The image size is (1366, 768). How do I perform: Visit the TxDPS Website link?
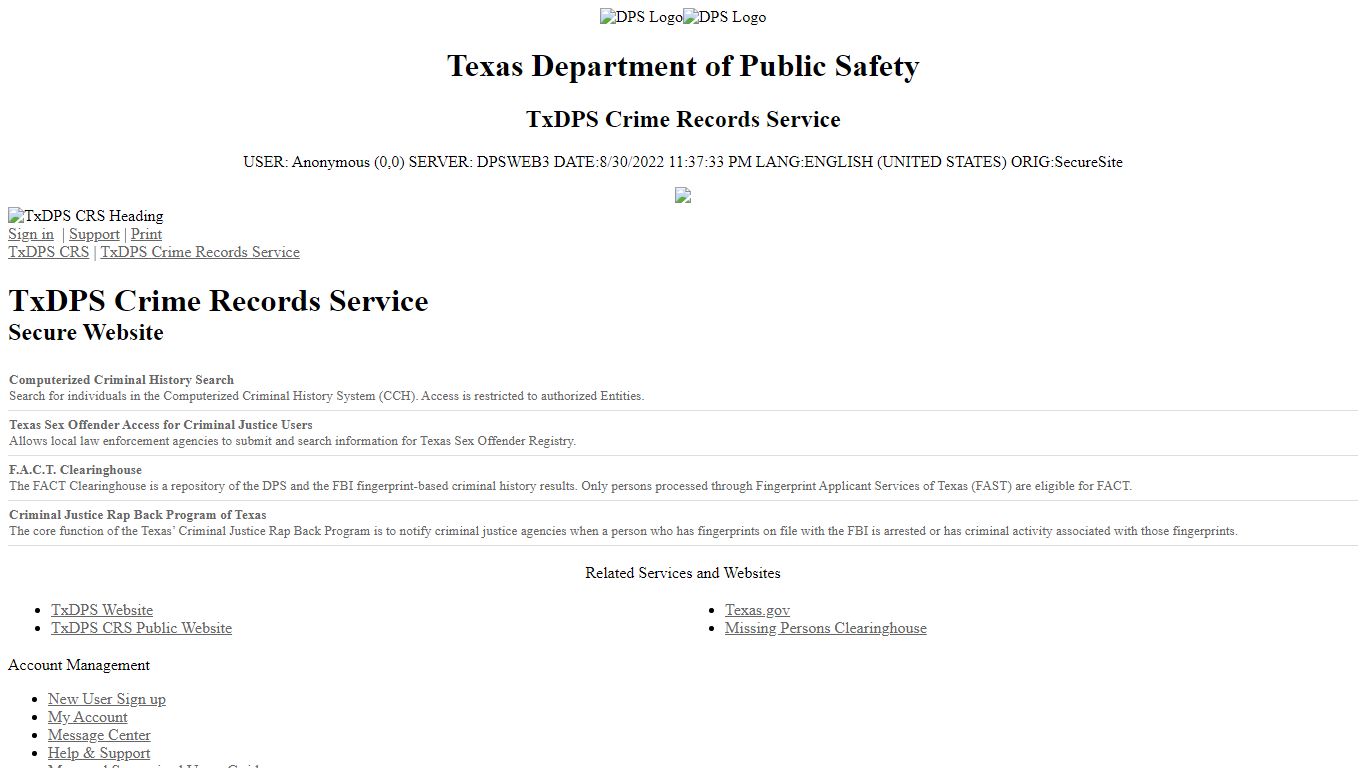(x=102, y=610)
